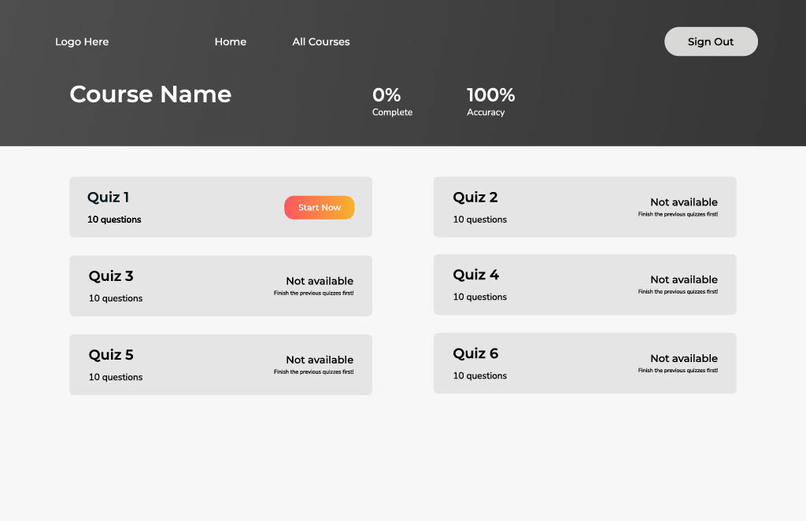Click the Logo Here link
This screenshot has width=806, height=521.
[82, 42]
